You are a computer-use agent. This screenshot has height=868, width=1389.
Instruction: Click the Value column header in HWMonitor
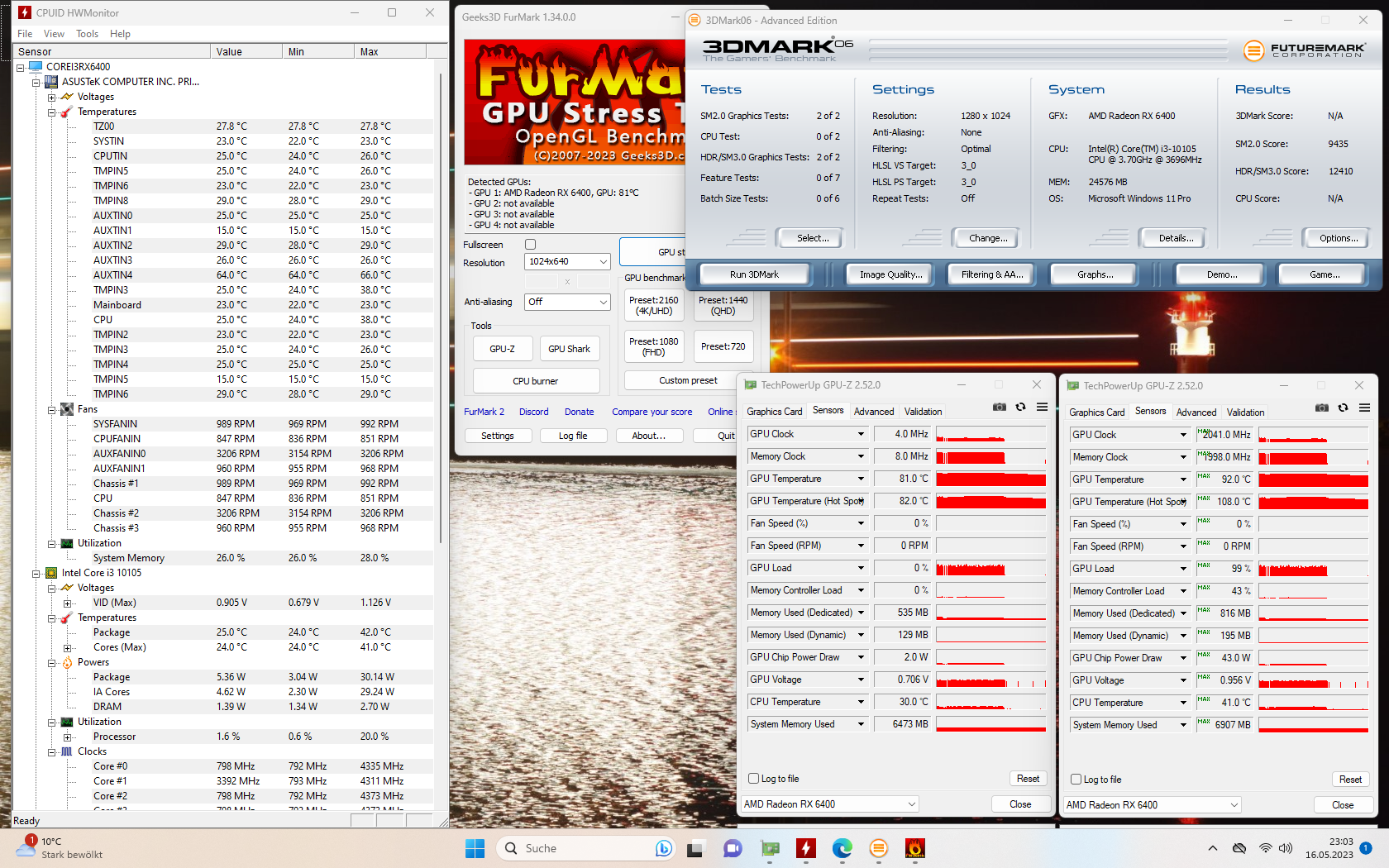[x=246, y=51]
